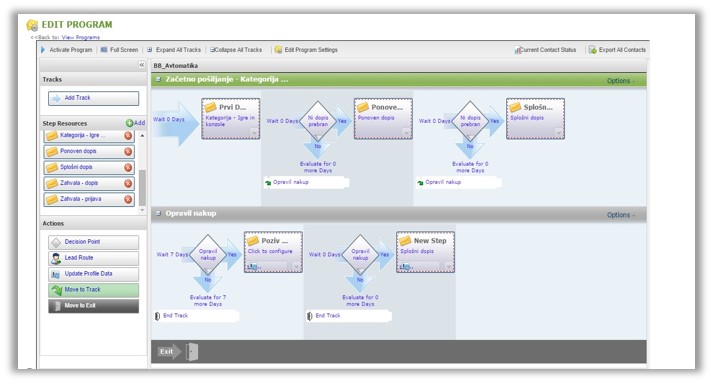Collapse the left sidebar with double-arrow icon
Viewport: 713px width, 383px height.
[x=141, y=65]
